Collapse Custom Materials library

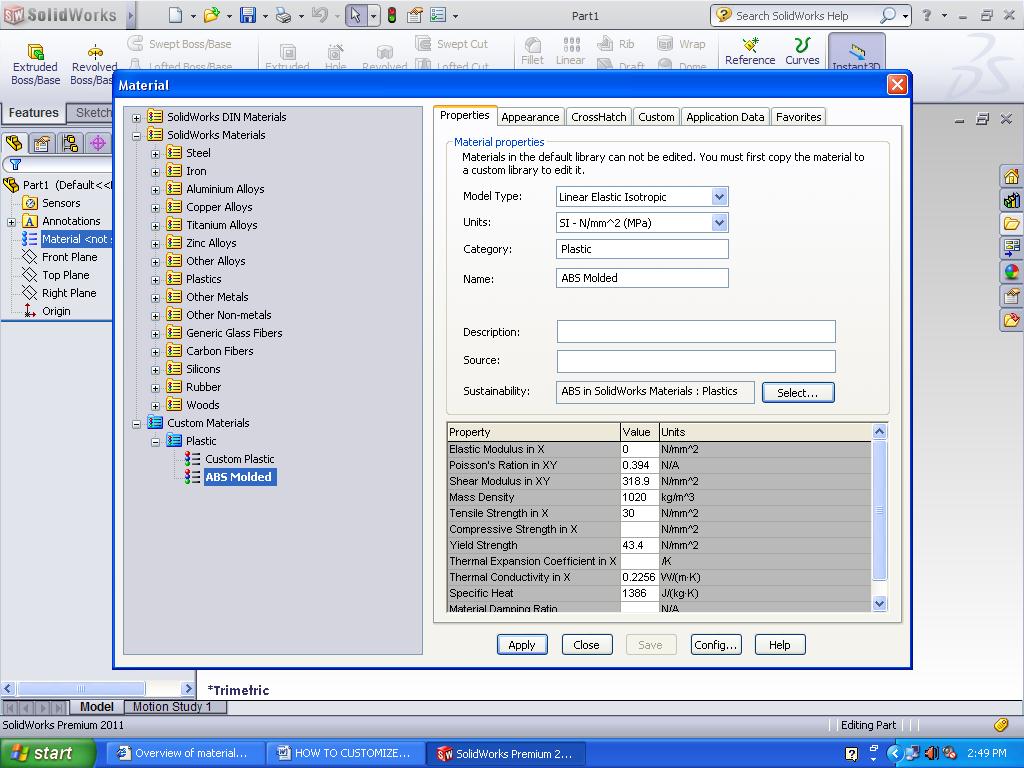(136, 424)
